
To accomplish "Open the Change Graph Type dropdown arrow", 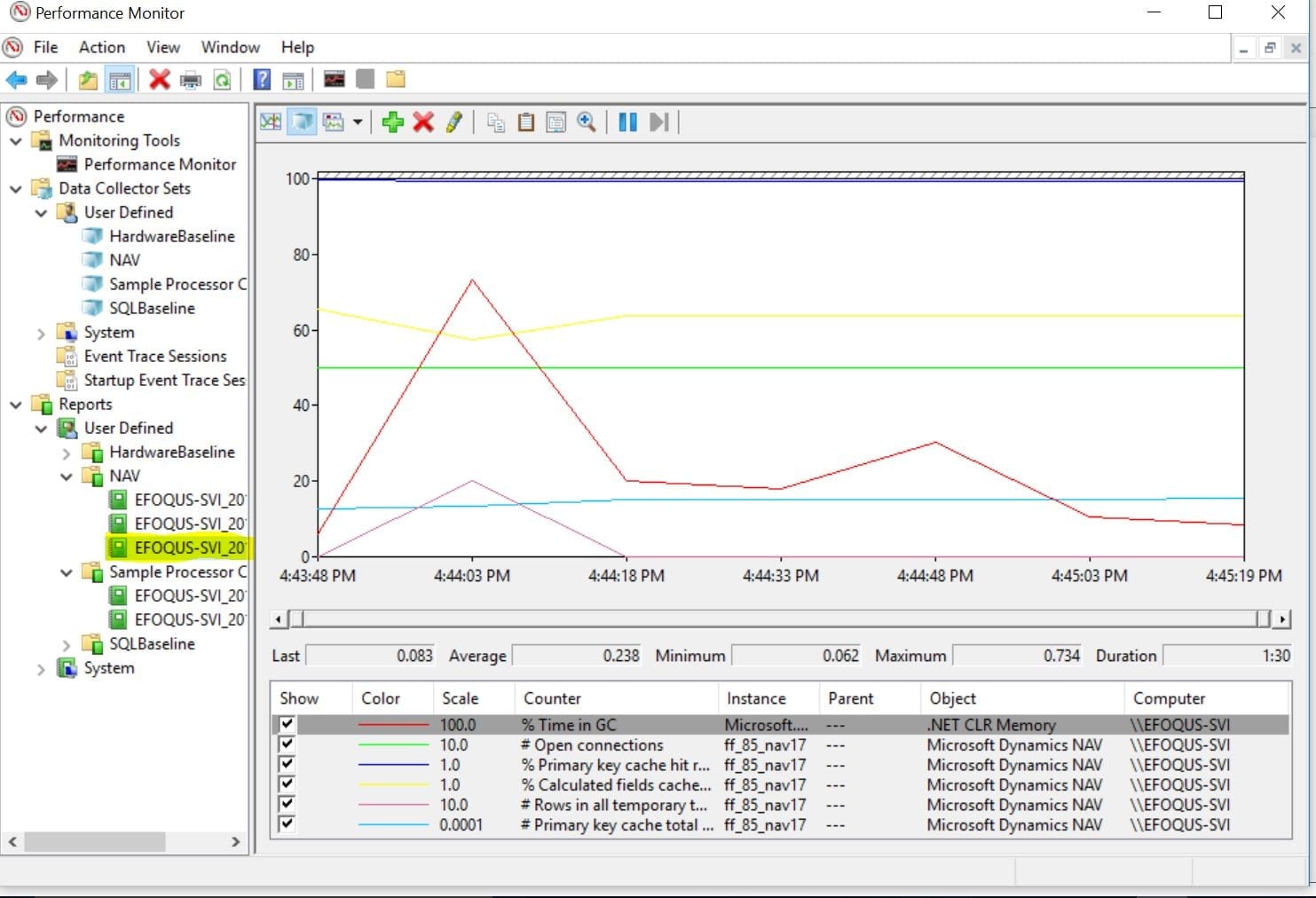I will pos(358,122).
